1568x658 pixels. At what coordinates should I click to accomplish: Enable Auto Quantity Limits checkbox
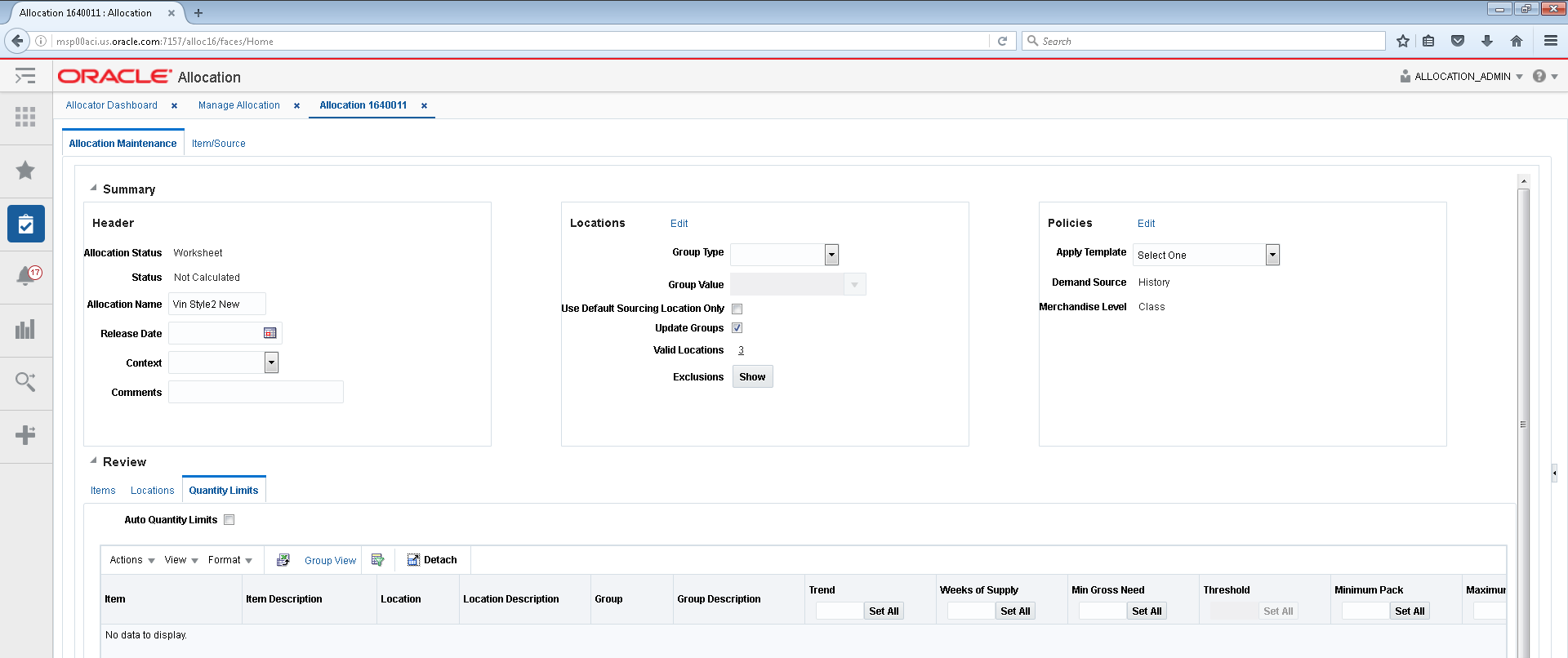click(x=229, y=520)
